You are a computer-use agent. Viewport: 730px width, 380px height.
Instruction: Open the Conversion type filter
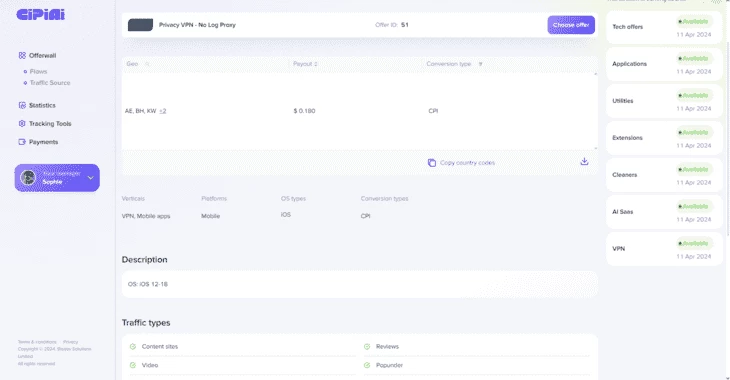(480, 64)
